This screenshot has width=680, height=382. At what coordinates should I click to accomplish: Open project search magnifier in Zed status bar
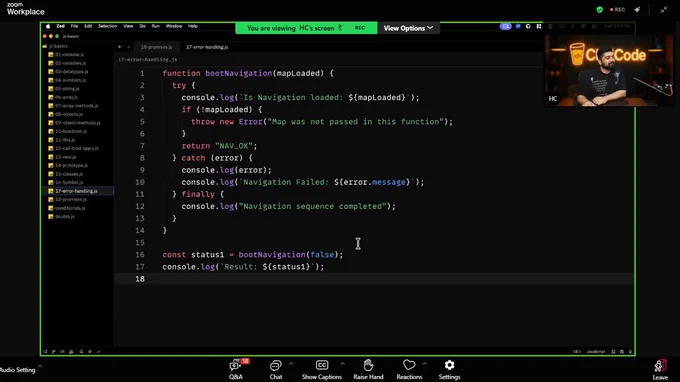pyautogui.click(x=81, y=352)
